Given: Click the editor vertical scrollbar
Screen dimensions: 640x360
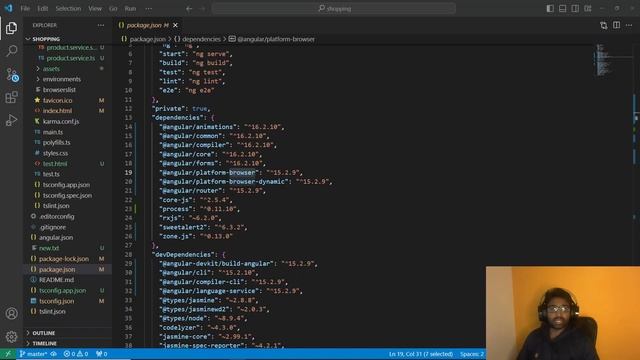Looking at the screenshot, I should 637,155.
